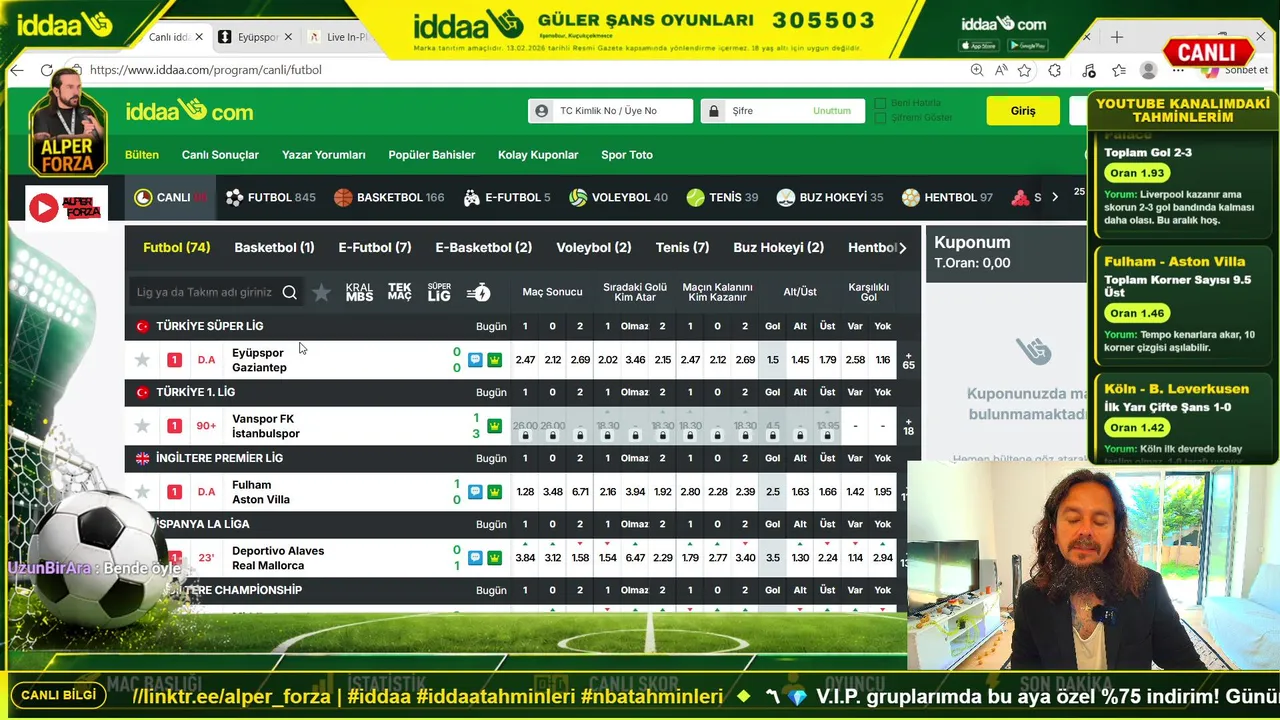Select the 3.84 home win odds for Deportivo Alaves

pyautogui.click(x=525, y=558)
